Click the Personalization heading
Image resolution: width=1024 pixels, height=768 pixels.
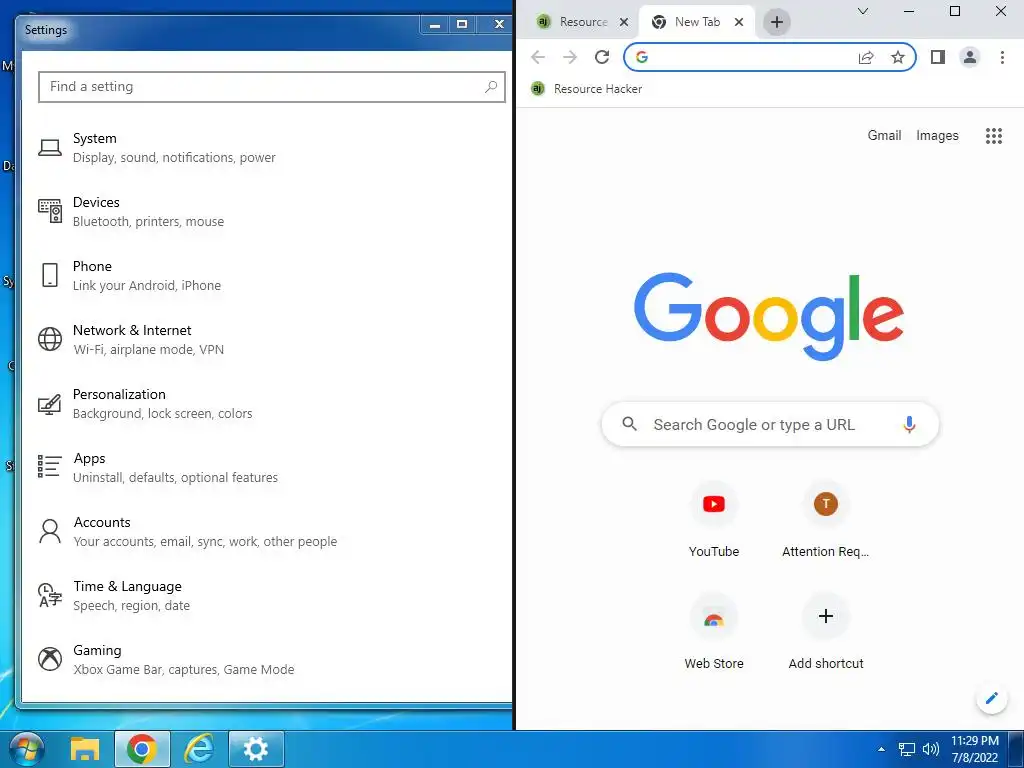click(x=119, y=394)
